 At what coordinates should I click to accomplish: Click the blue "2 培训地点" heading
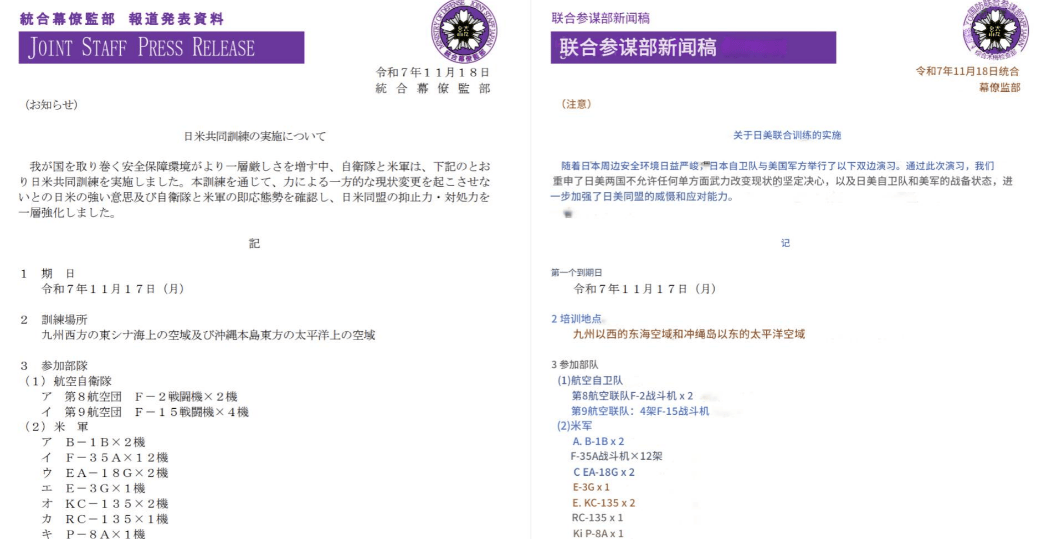tap(587, 318)
